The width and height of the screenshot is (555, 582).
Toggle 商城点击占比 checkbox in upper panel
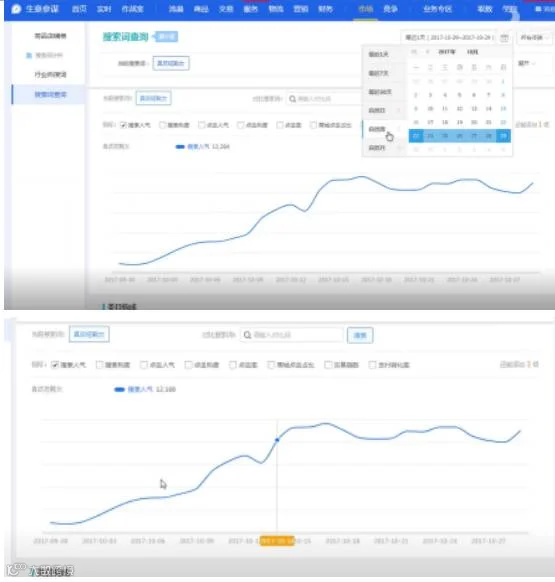[x=313, y=125]
